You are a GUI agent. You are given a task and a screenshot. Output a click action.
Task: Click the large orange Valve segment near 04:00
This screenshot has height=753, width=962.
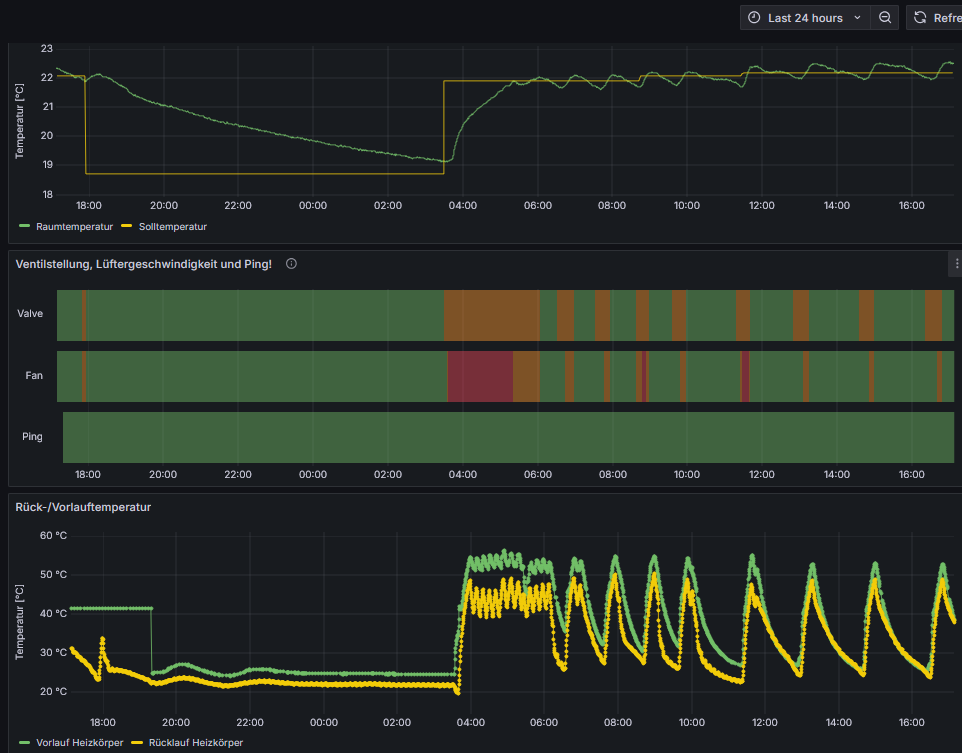(x=491, y=315)
